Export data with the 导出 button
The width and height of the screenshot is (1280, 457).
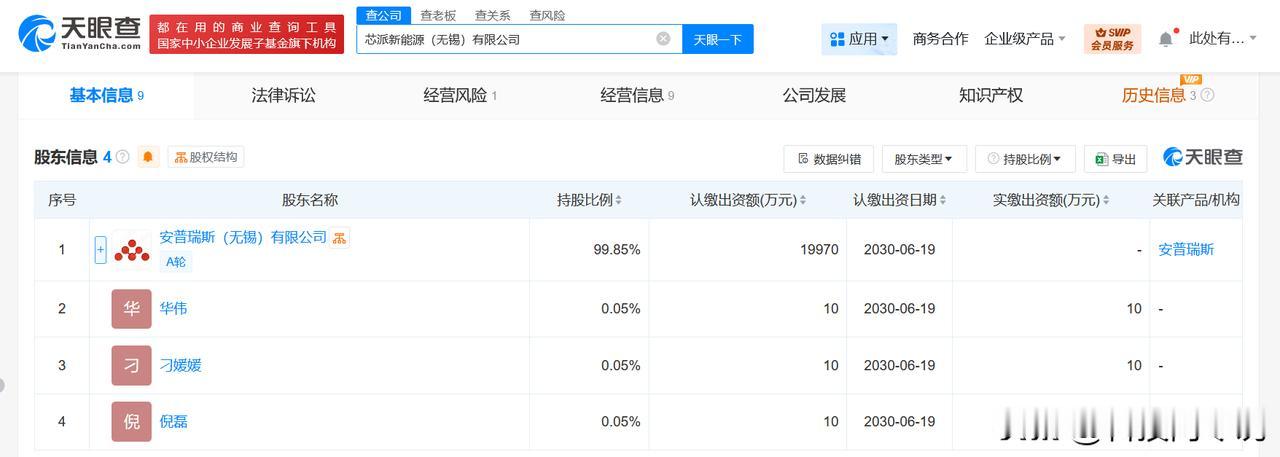point(1115,159)
